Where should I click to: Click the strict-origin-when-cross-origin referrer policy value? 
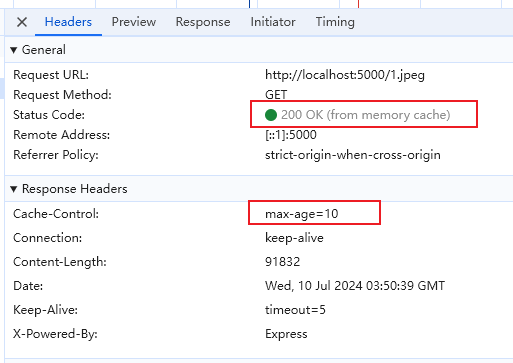(353, 155)
